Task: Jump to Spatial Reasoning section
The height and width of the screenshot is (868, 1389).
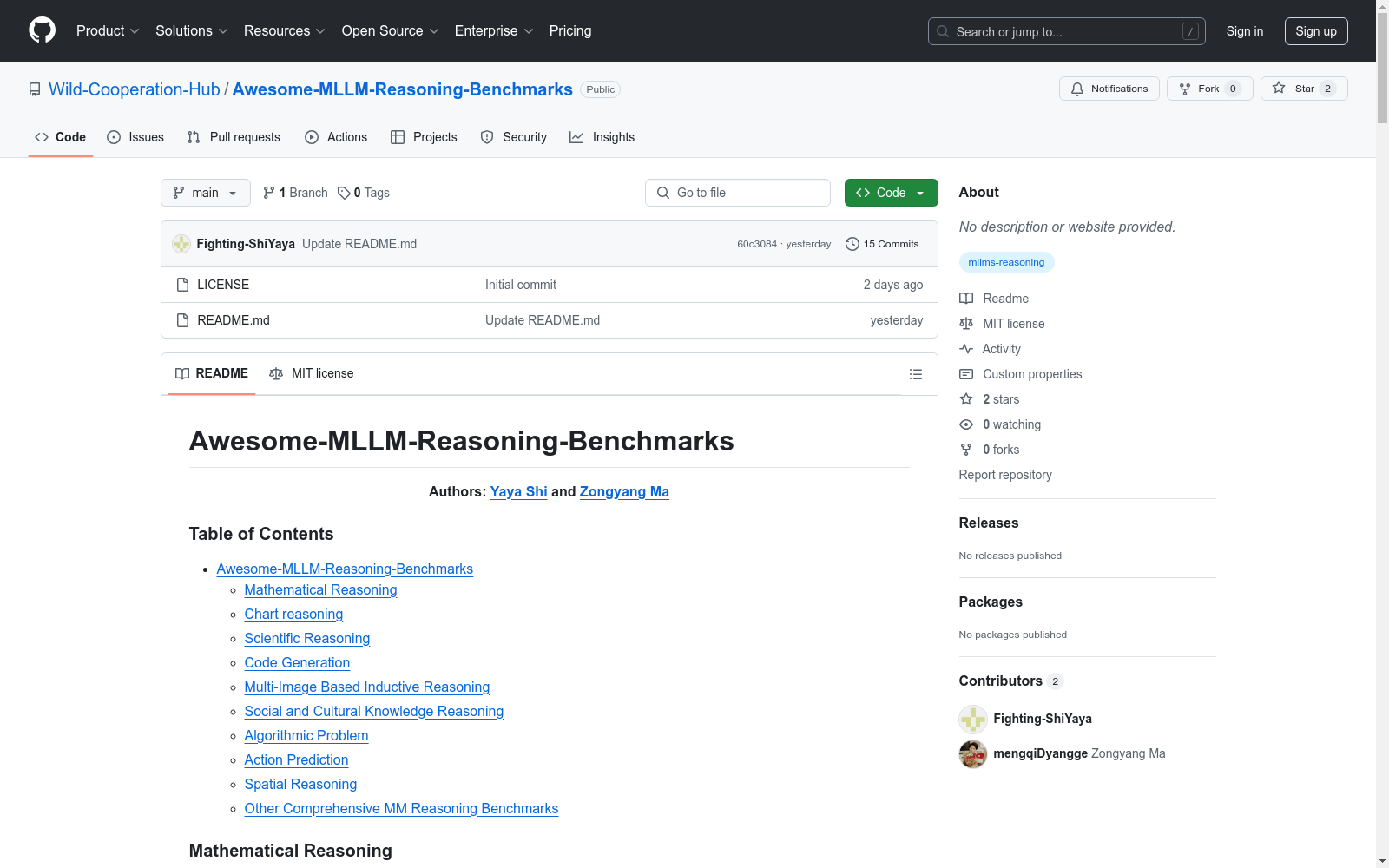Action: click(301, 784)
